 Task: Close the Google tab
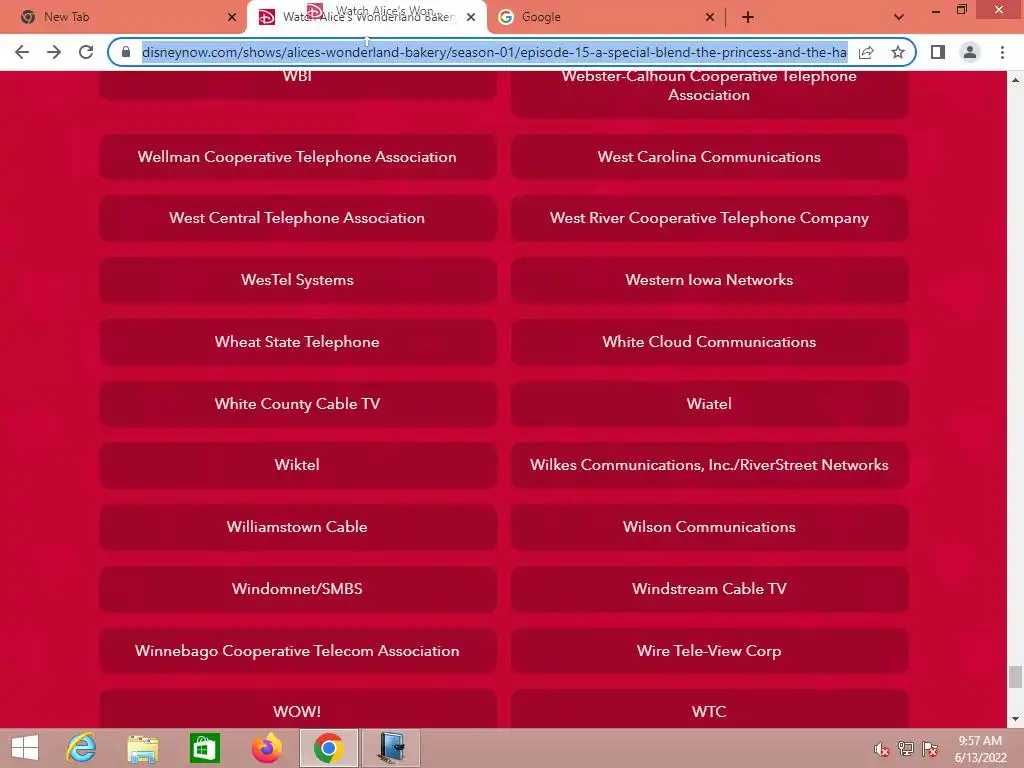click(710, 17)
